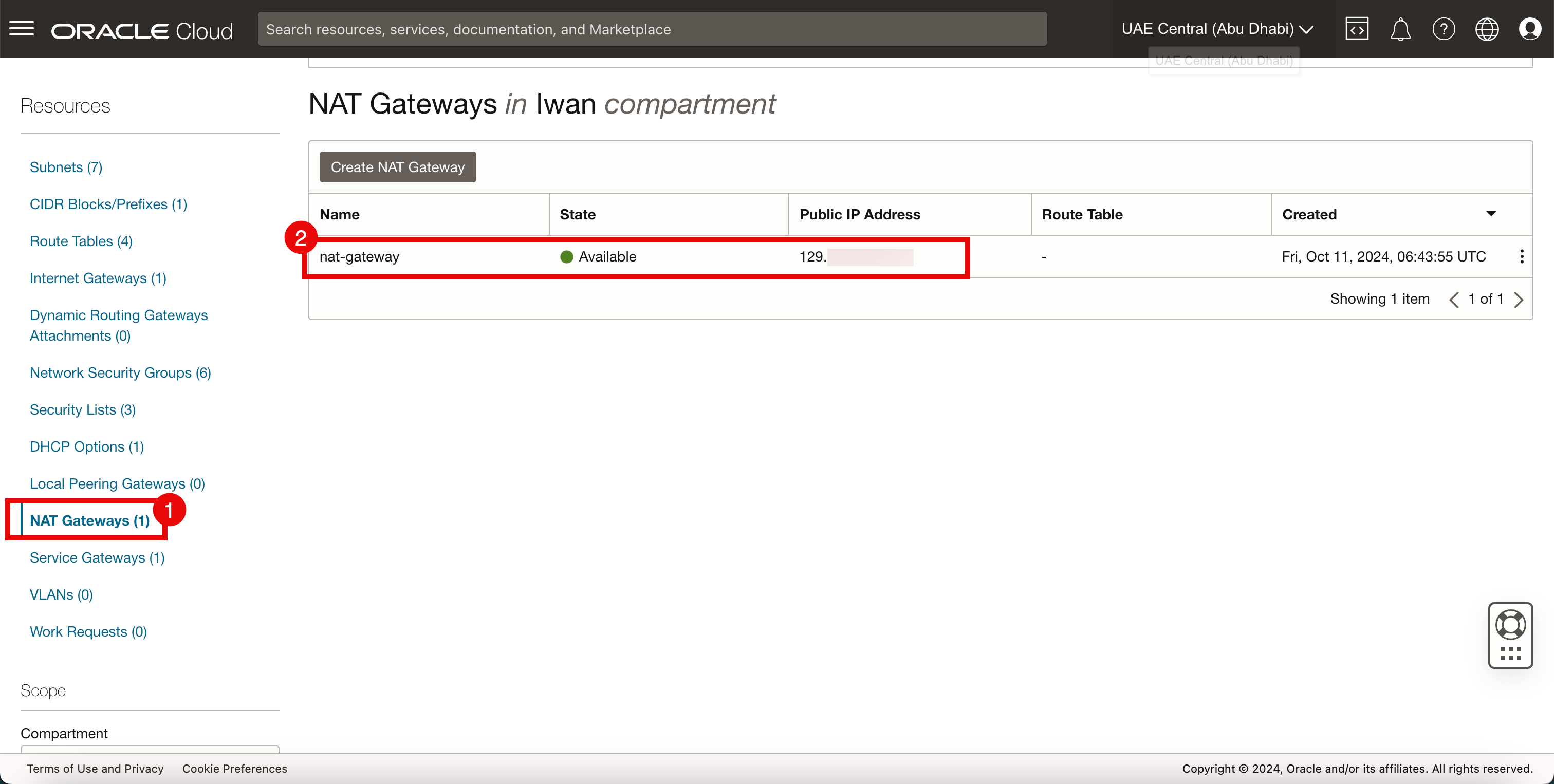
Task: Expand the UAE Central region dropdown
Action: pos(1217,28)
